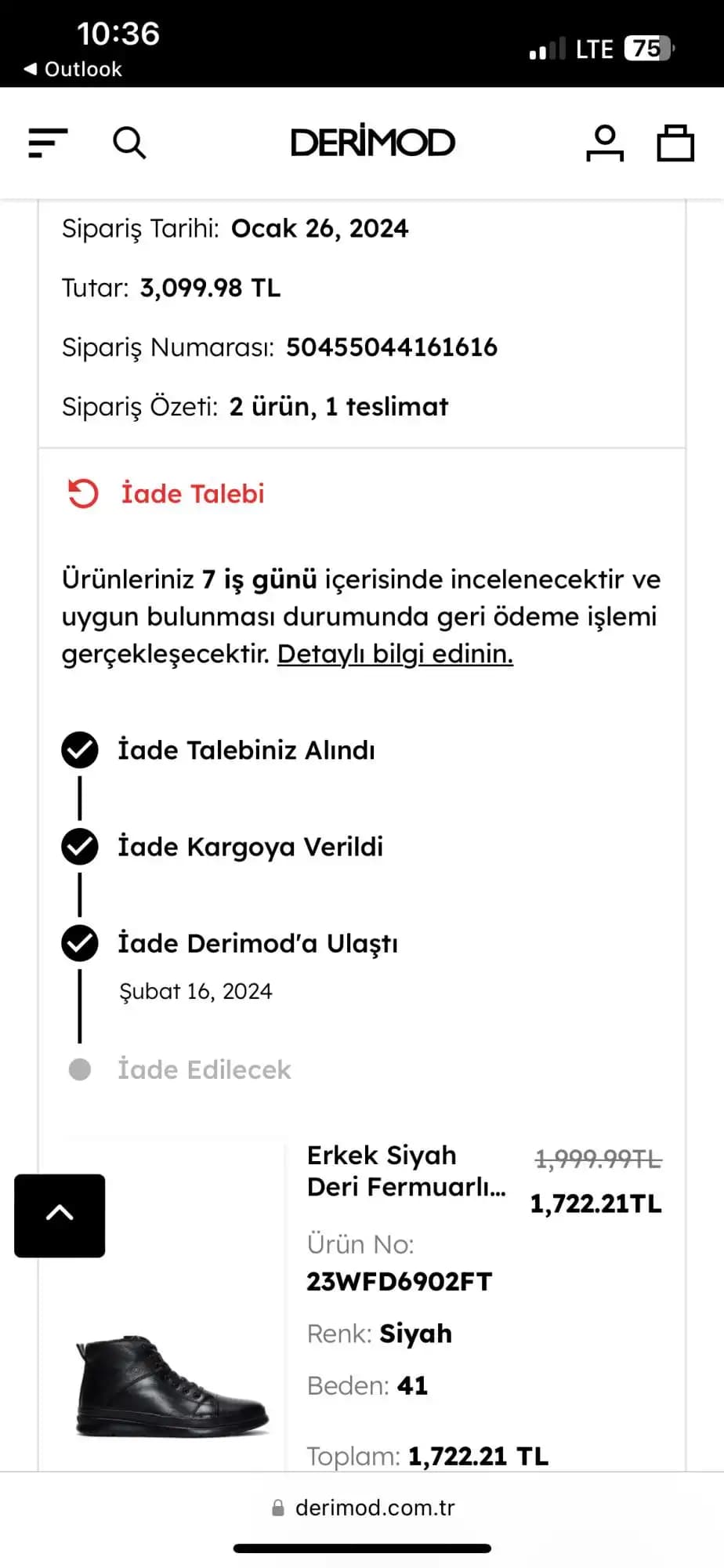This screenshot has height=1568, width=724.
Task: Open the "Detaylı bilgi edinin." link
Action: click(395, 654)
